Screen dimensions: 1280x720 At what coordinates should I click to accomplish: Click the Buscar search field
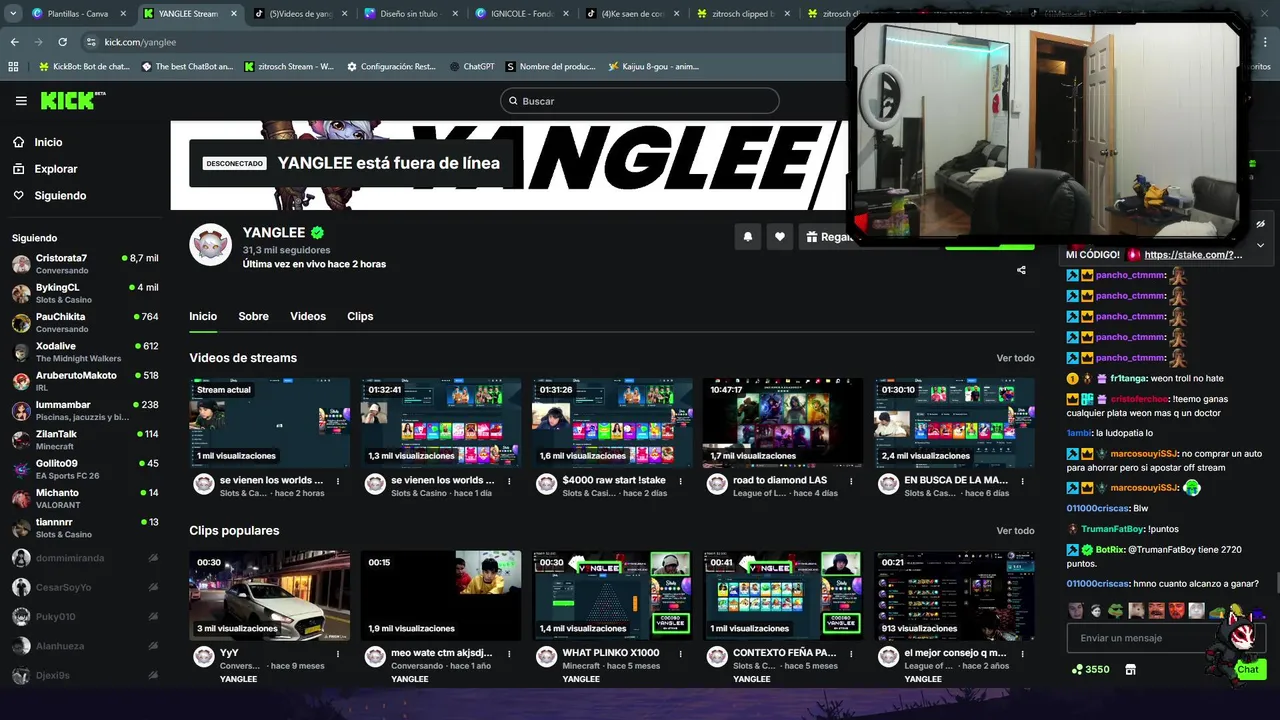pyautogui.click(x=640, y=101)
